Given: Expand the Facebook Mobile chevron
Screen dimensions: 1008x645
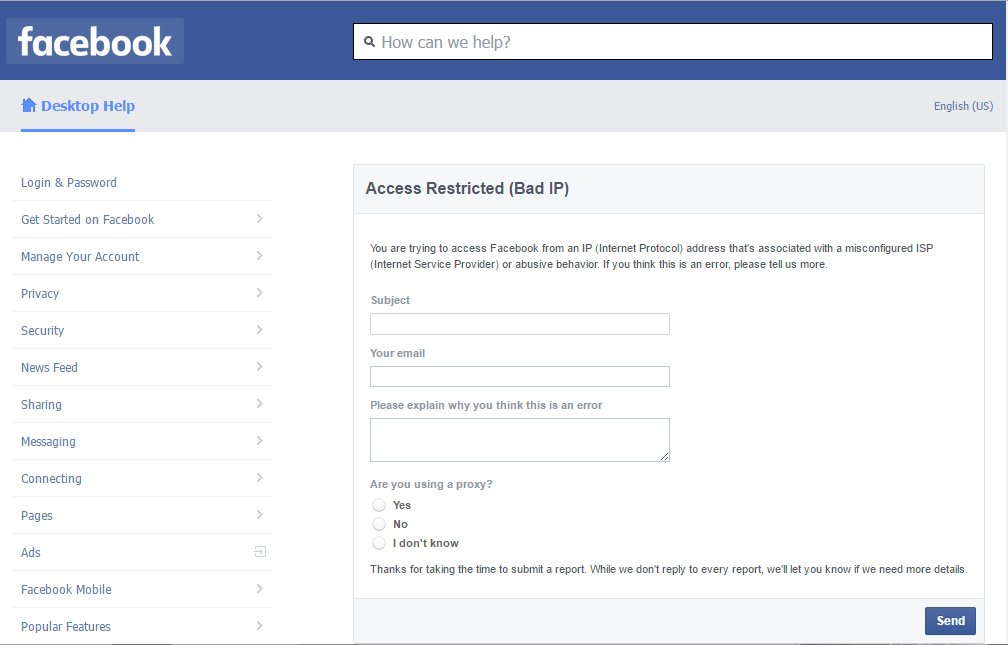Looking at the screenshot, I should pos(259,588).
